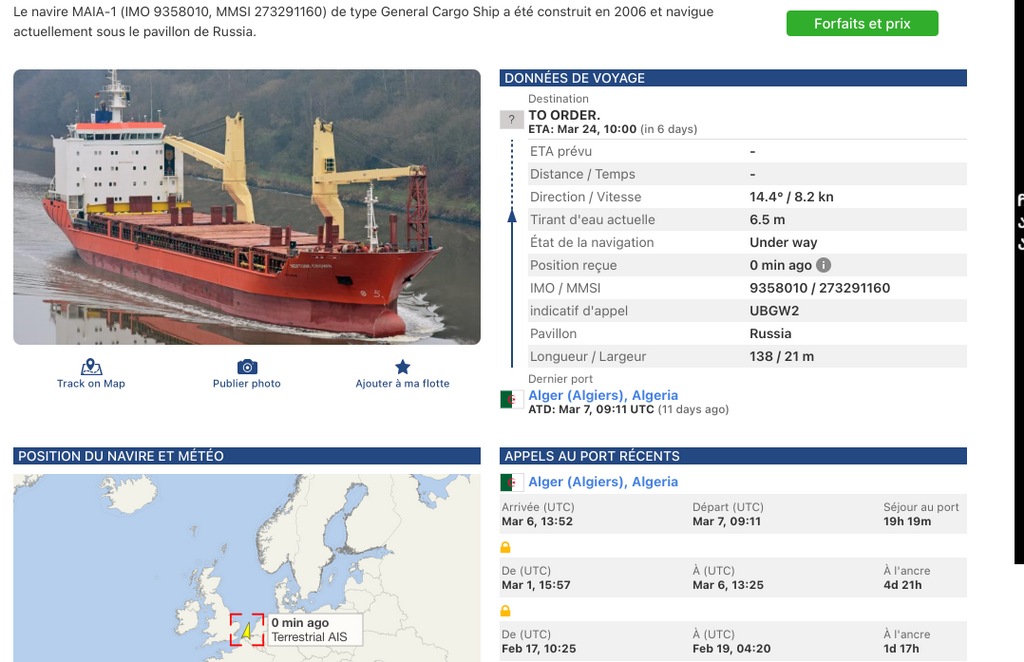The height and width of the screenshot is (662, 1024).
Task: Click ATD Mar 7, 09:11 UTC text
Action: (x=591, y=409)
